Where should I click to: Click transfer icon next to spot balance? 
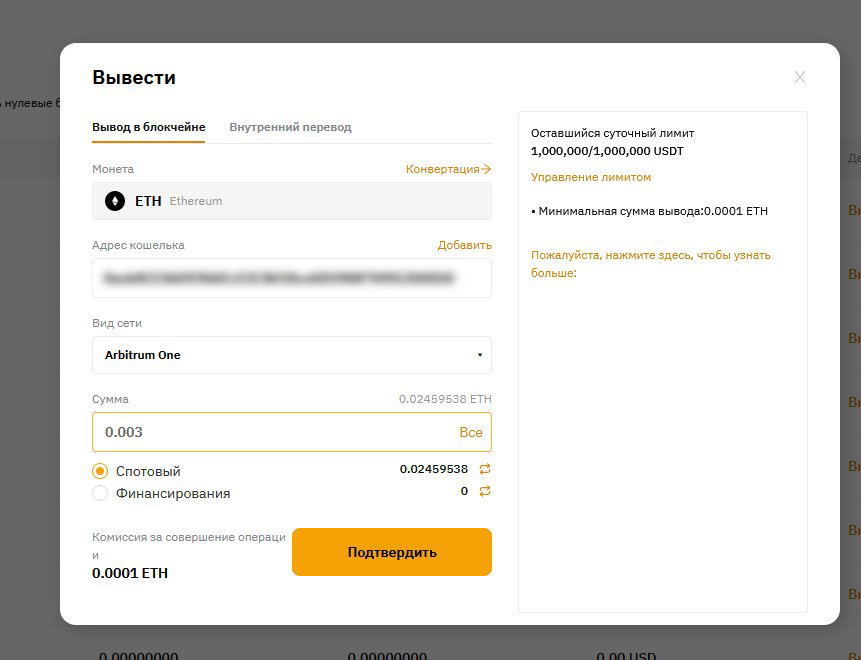click(485, 469)
